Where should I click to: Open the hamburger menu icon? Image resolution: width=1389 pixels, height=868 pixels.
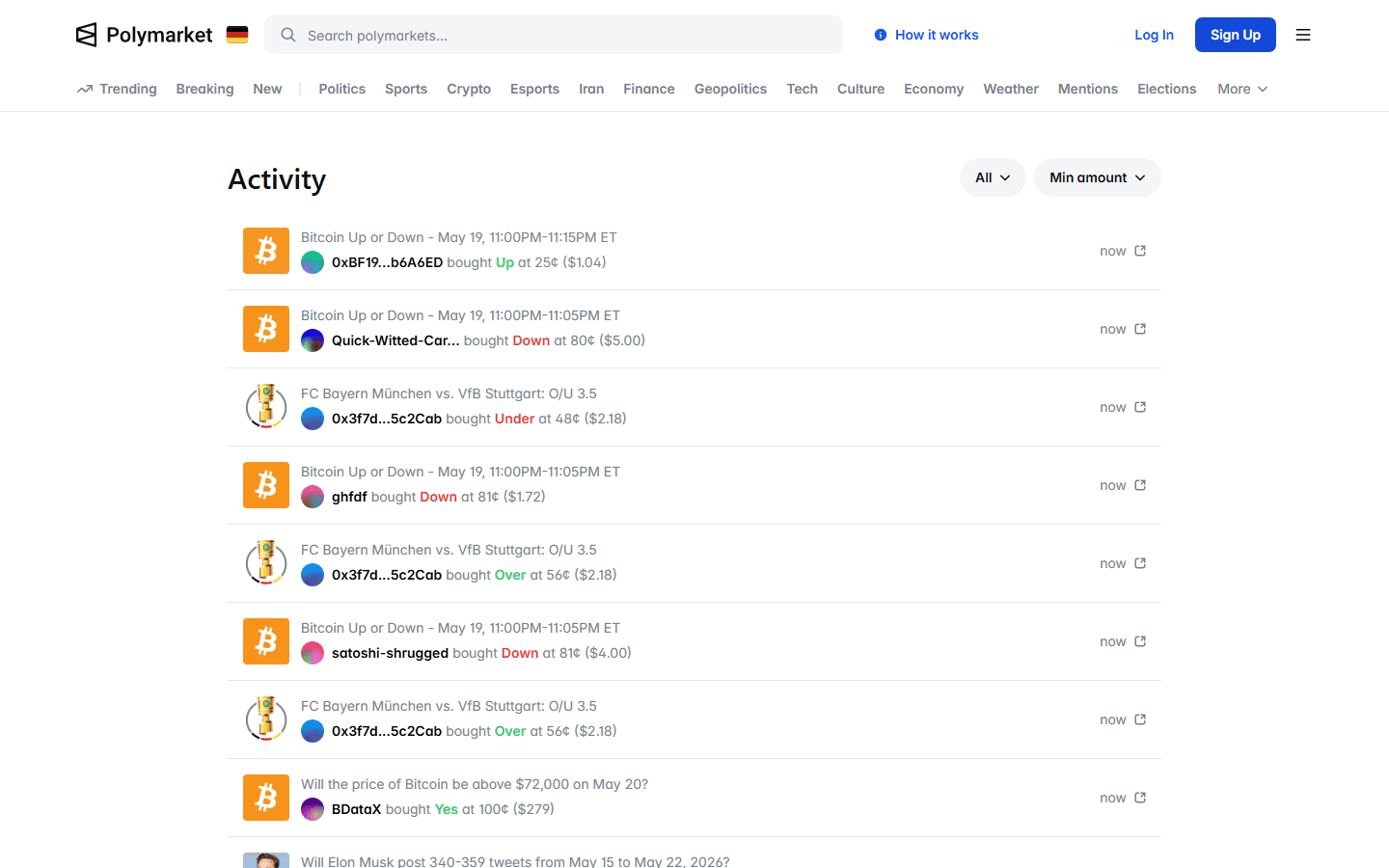coord(1303,35)
